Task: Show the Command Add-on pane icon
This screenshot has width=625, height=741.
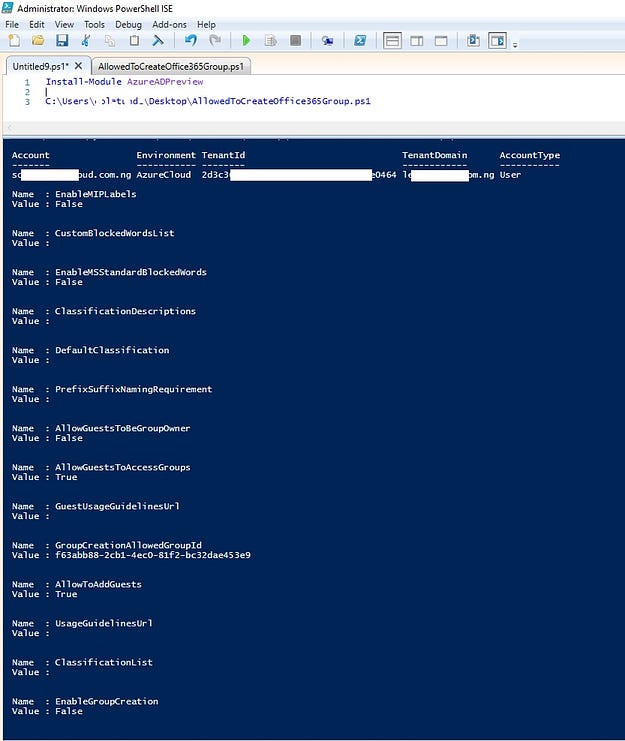Action: coord(497,41)
